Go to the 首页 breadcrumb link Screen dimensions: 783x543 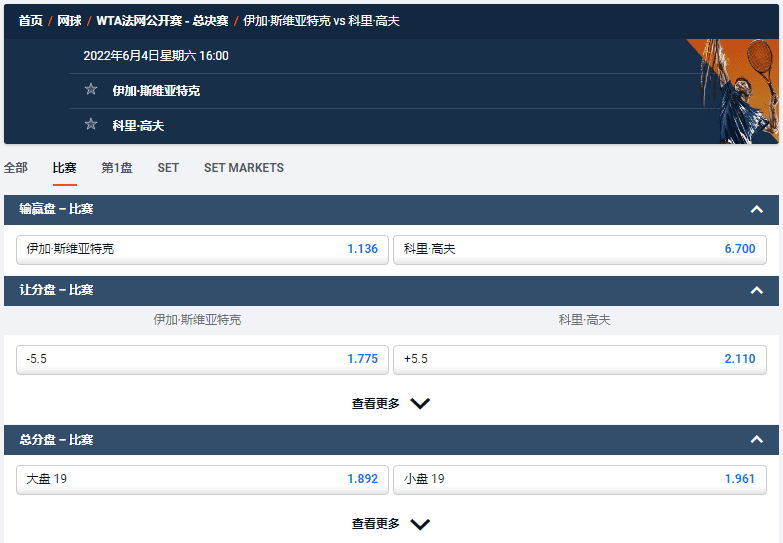pyautogui.click(x=30, y=20)
